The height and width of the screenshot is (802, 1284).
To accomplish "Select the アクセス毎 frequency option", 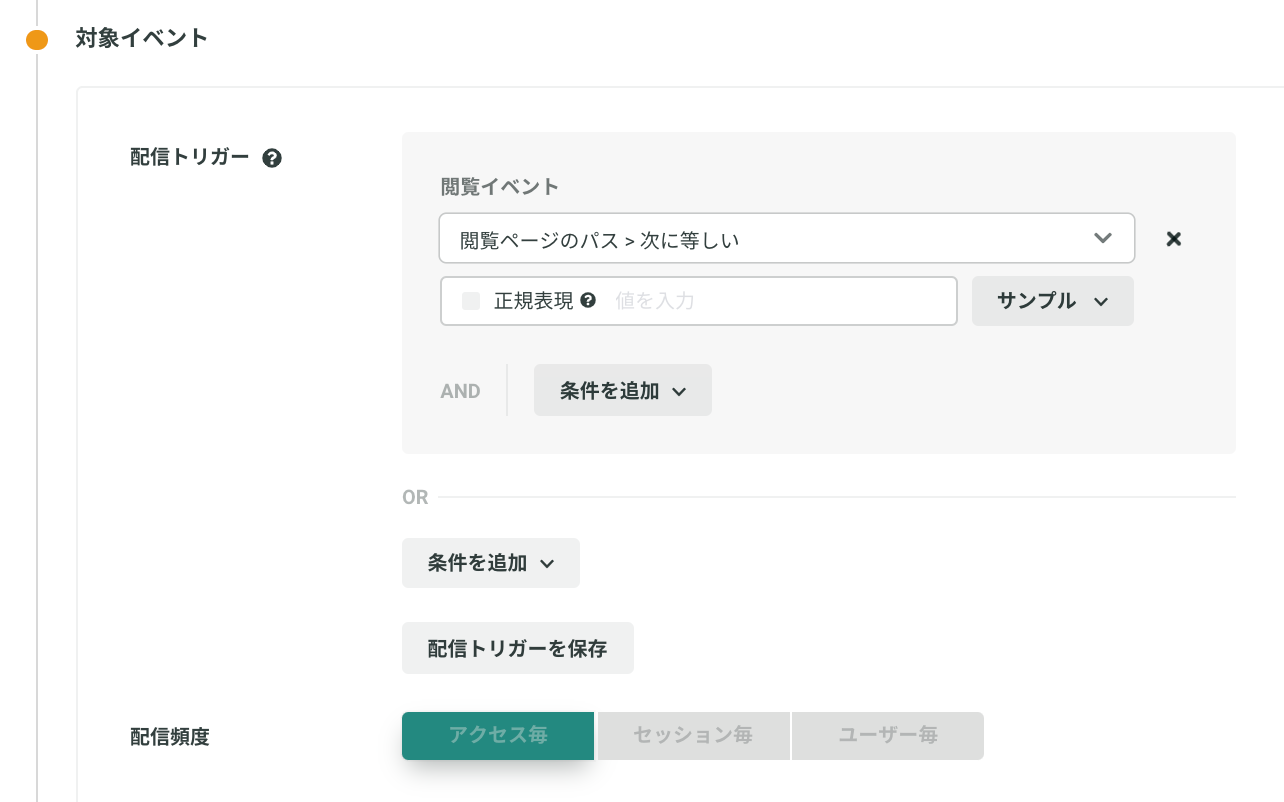I will click(x=498, y=736).
